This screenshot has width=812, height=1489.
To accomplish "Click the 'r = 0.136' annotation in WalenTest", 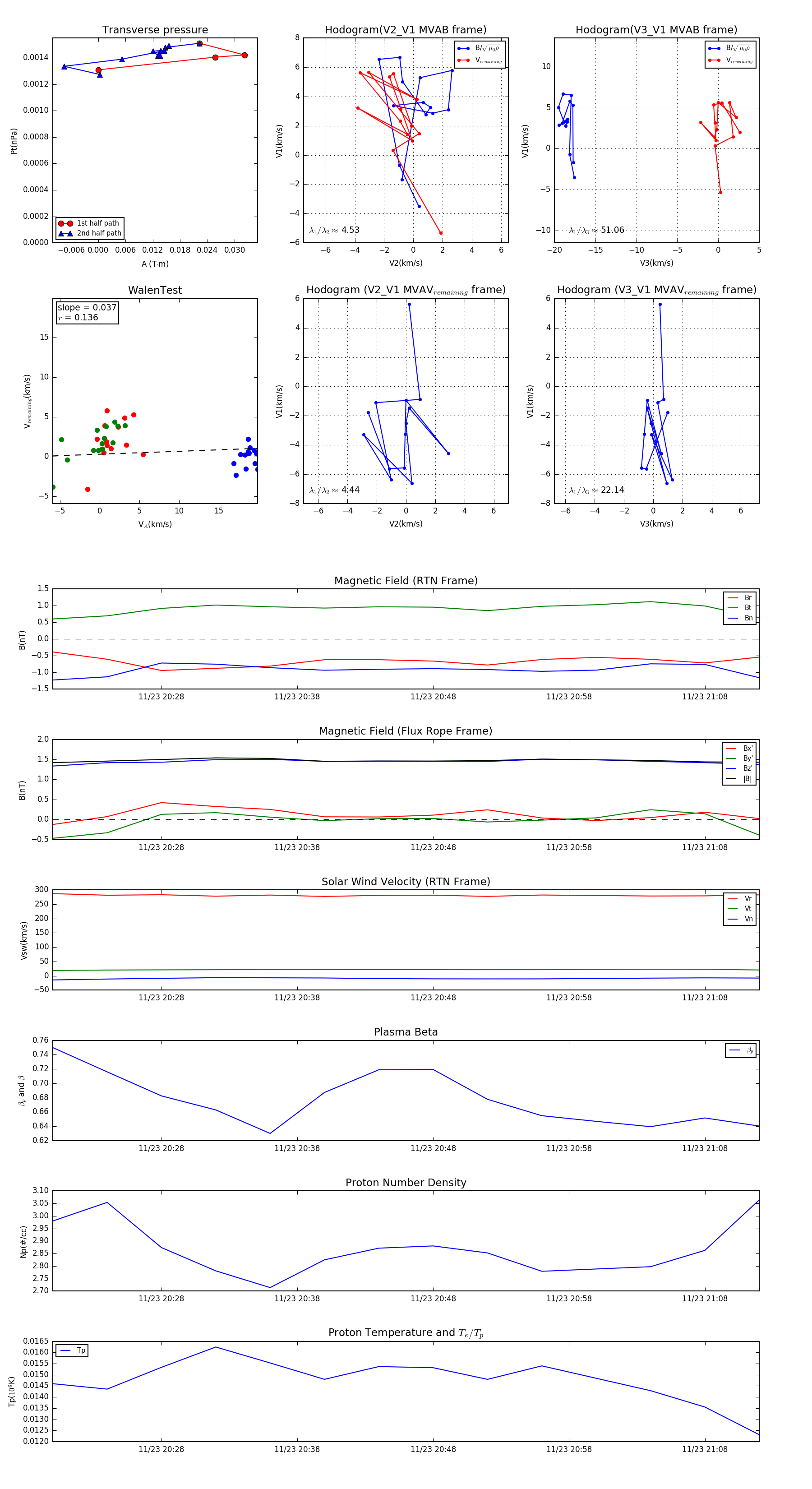I will point(78,317).
